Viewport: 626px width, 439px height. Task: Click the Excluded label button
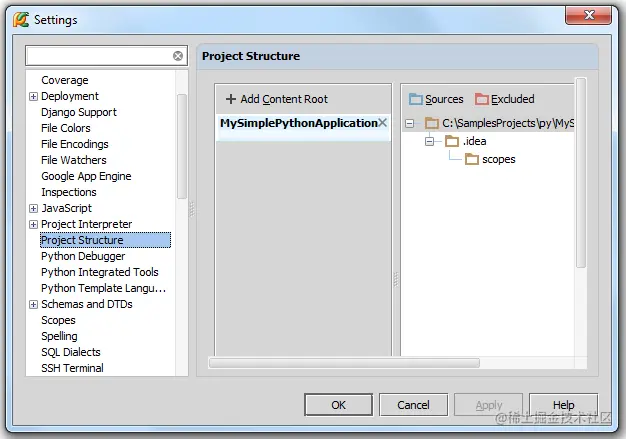click(513, 99)
